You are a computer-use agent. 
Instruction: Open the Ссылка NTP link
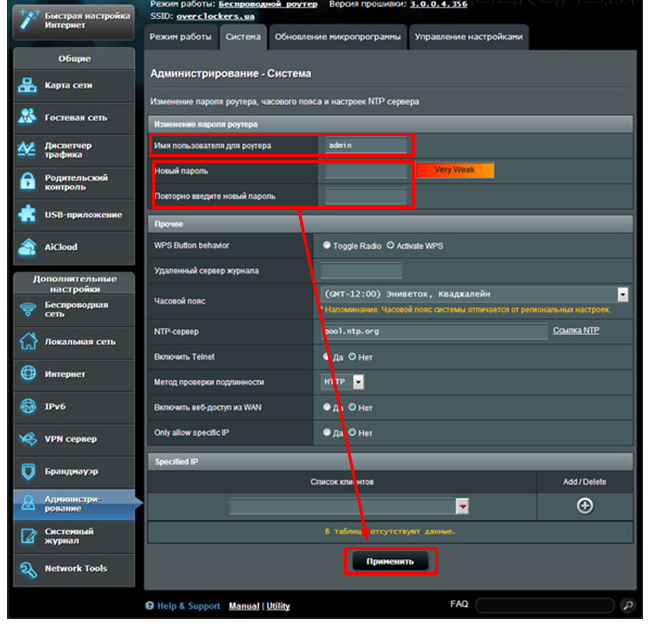coord(576,330)
